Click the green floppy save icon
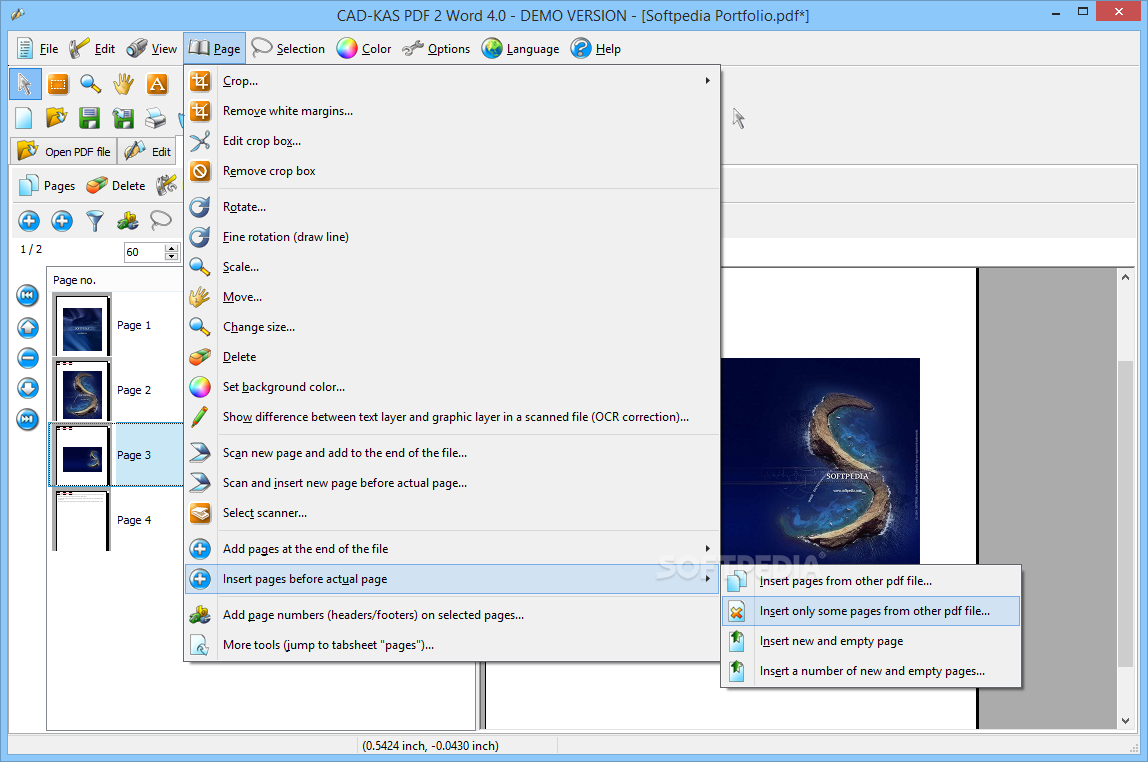The width and height of the screenshot is (1148, 762). 89,118
